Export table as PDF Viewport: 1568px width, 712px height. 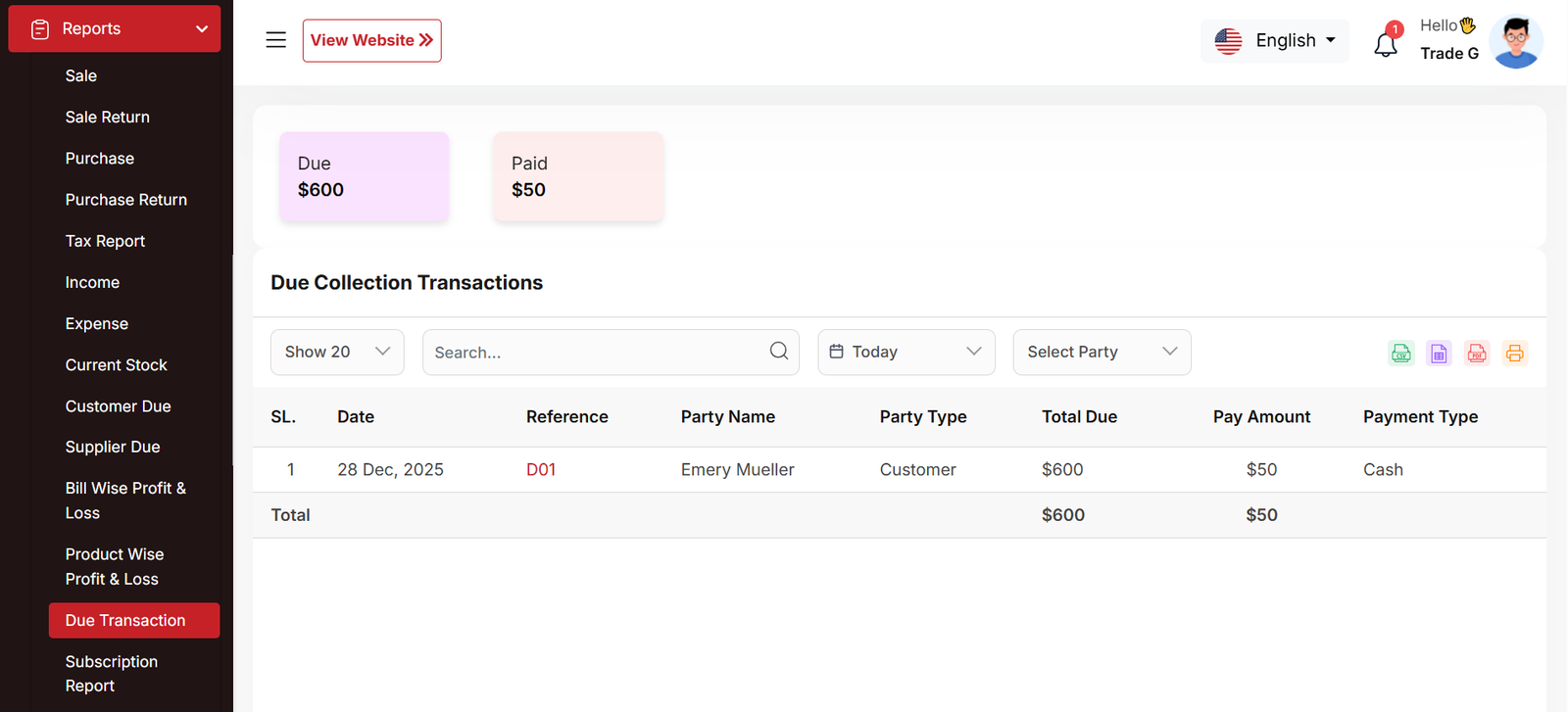coord(1477,354)
